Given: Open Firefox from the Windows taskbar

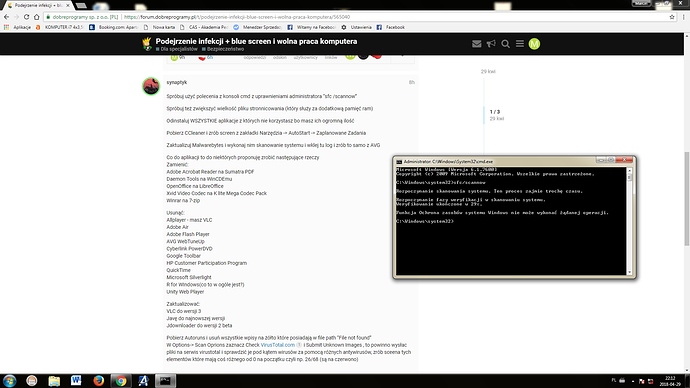Looking at the screenshot, I should tap(98, 381).
